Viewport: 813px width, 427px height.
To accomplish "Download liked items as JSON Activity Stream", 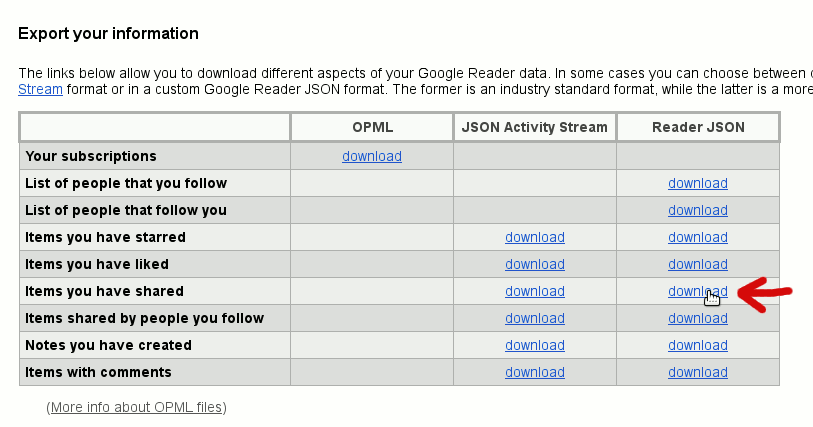I will point(534,265).
